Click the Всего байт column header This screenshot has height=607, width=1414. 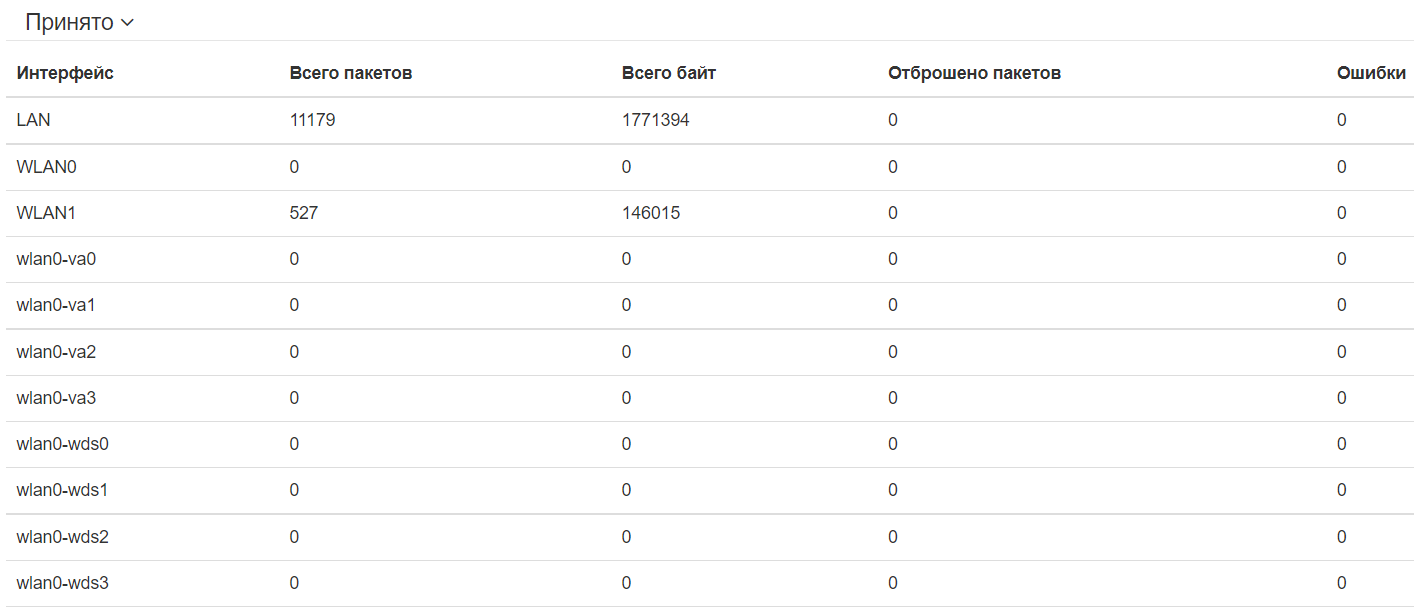pyautogui.click(x=668, y=73)
